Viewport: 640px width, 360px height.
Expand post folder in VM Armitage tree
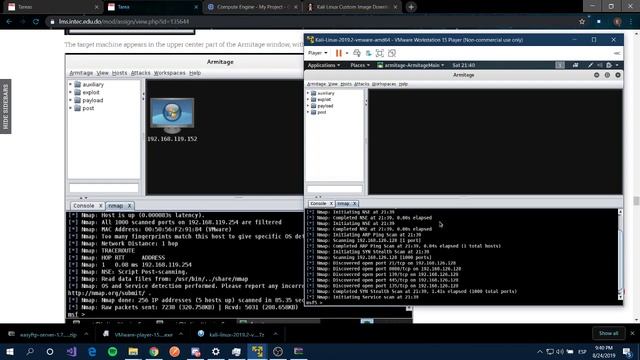pos(308,112)
